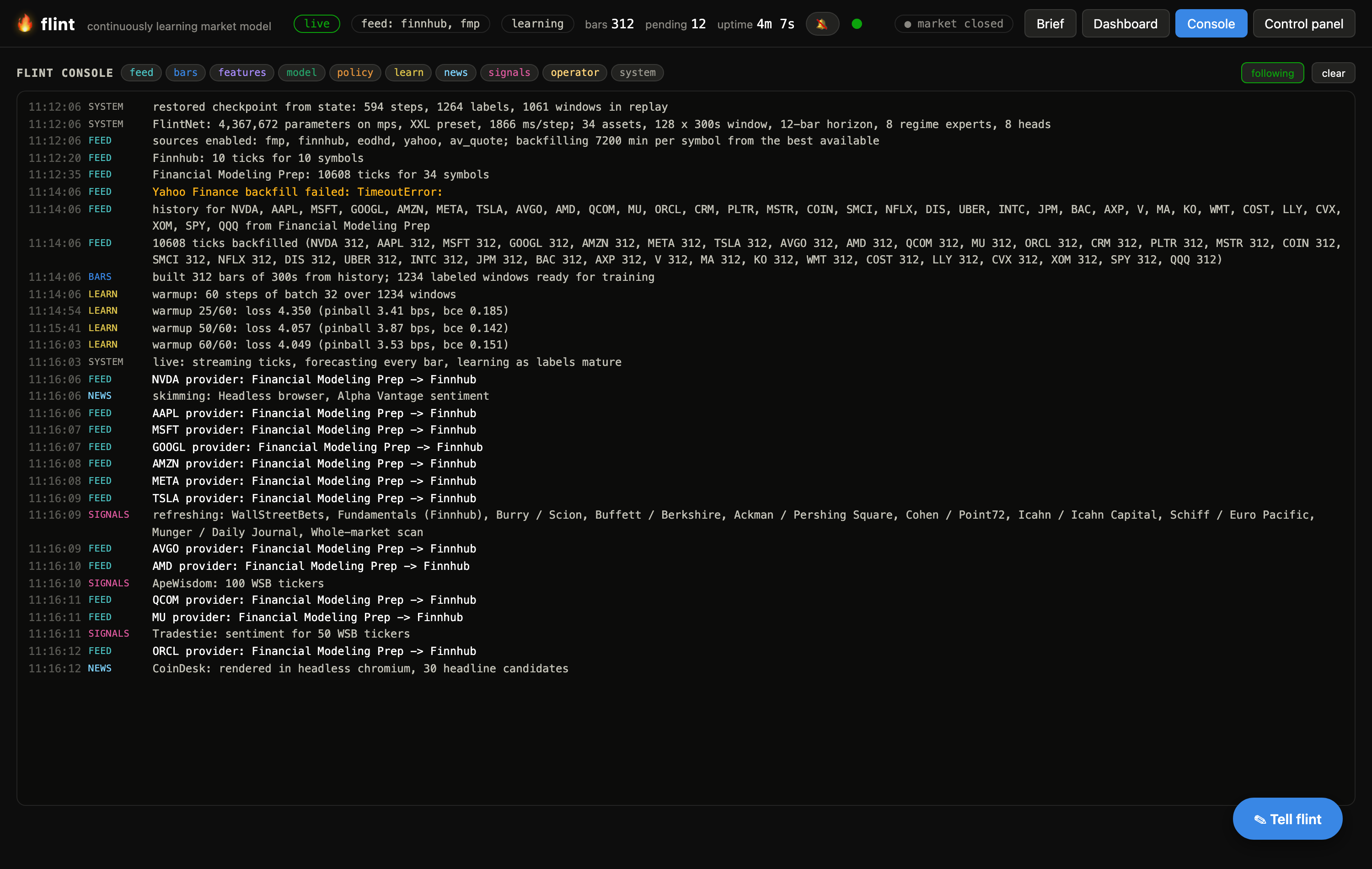Open the Tell flint chat button
Viewport: 1372px width, 869px height.
pos(1287,819)
